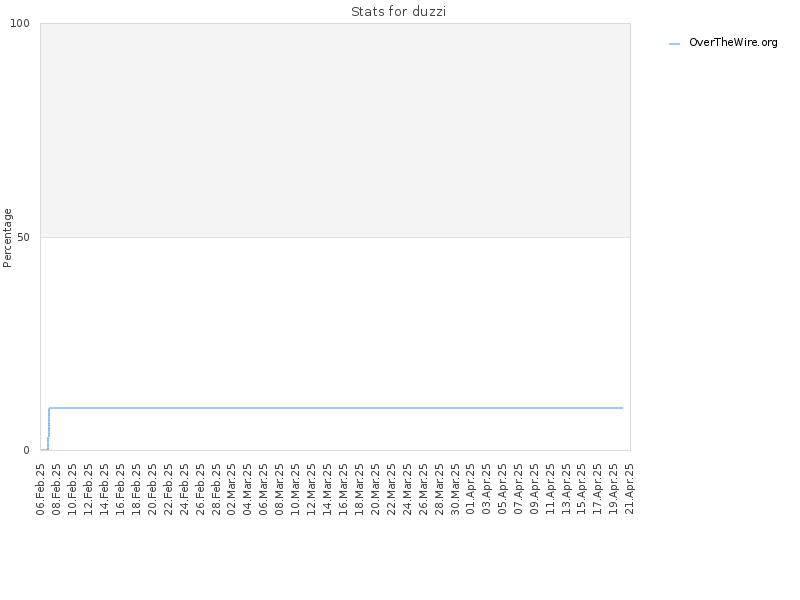Viewport: 800px width, 600px height.
Task: Click the 02.Mar.25 date label
Action: [x=232, y=489]
